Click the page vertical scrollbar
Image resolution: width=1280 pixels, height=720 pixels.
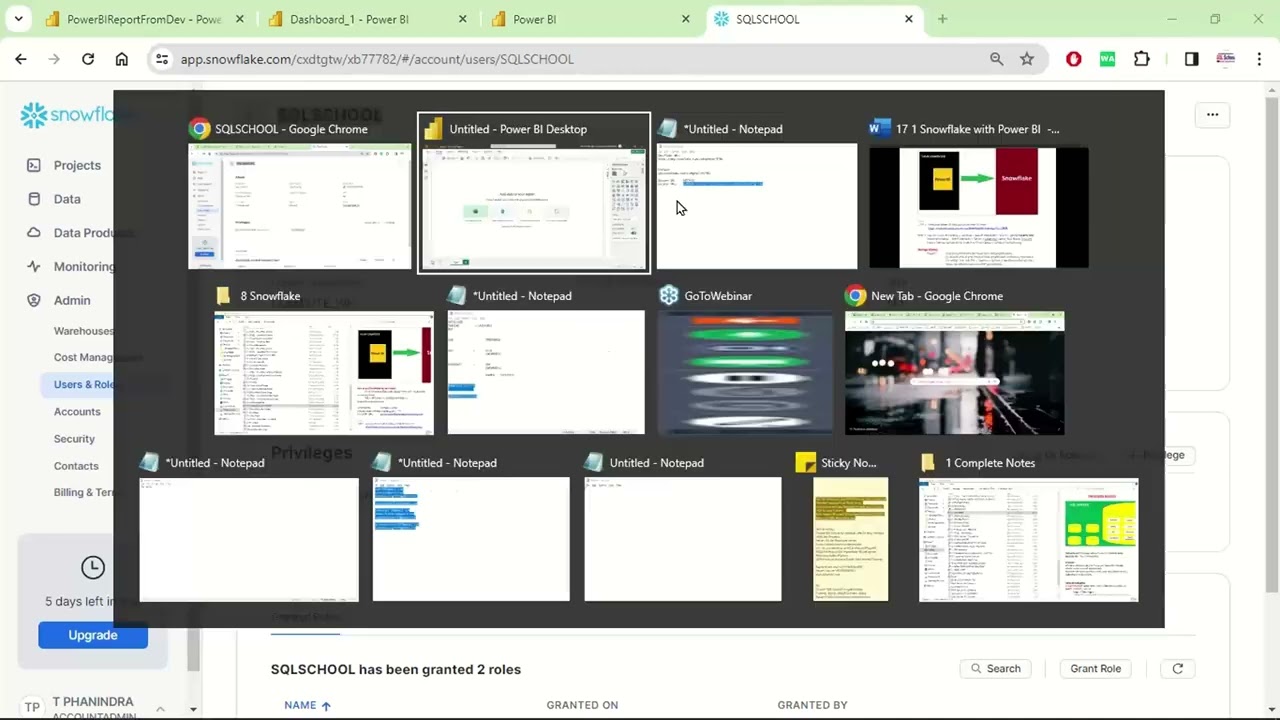tap(1272, 400)
